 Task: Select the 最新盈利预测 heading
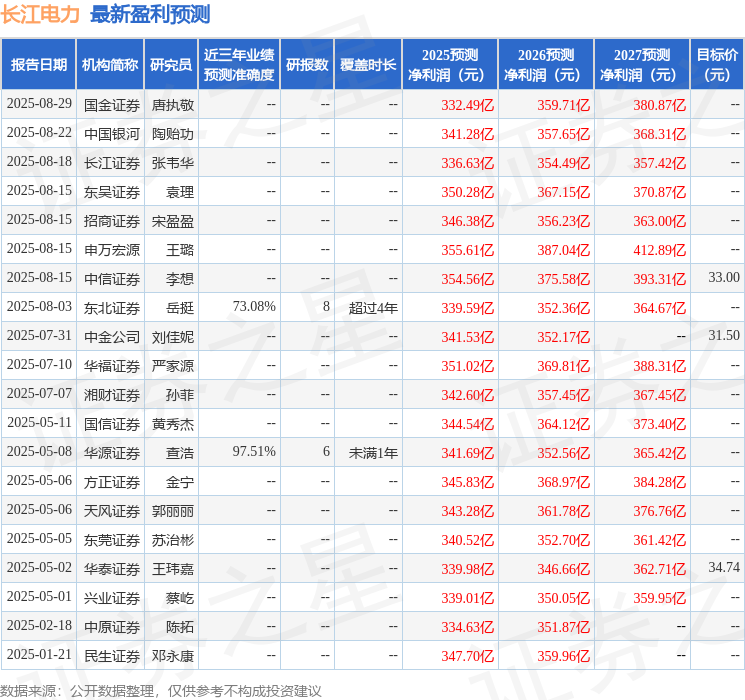150,14
